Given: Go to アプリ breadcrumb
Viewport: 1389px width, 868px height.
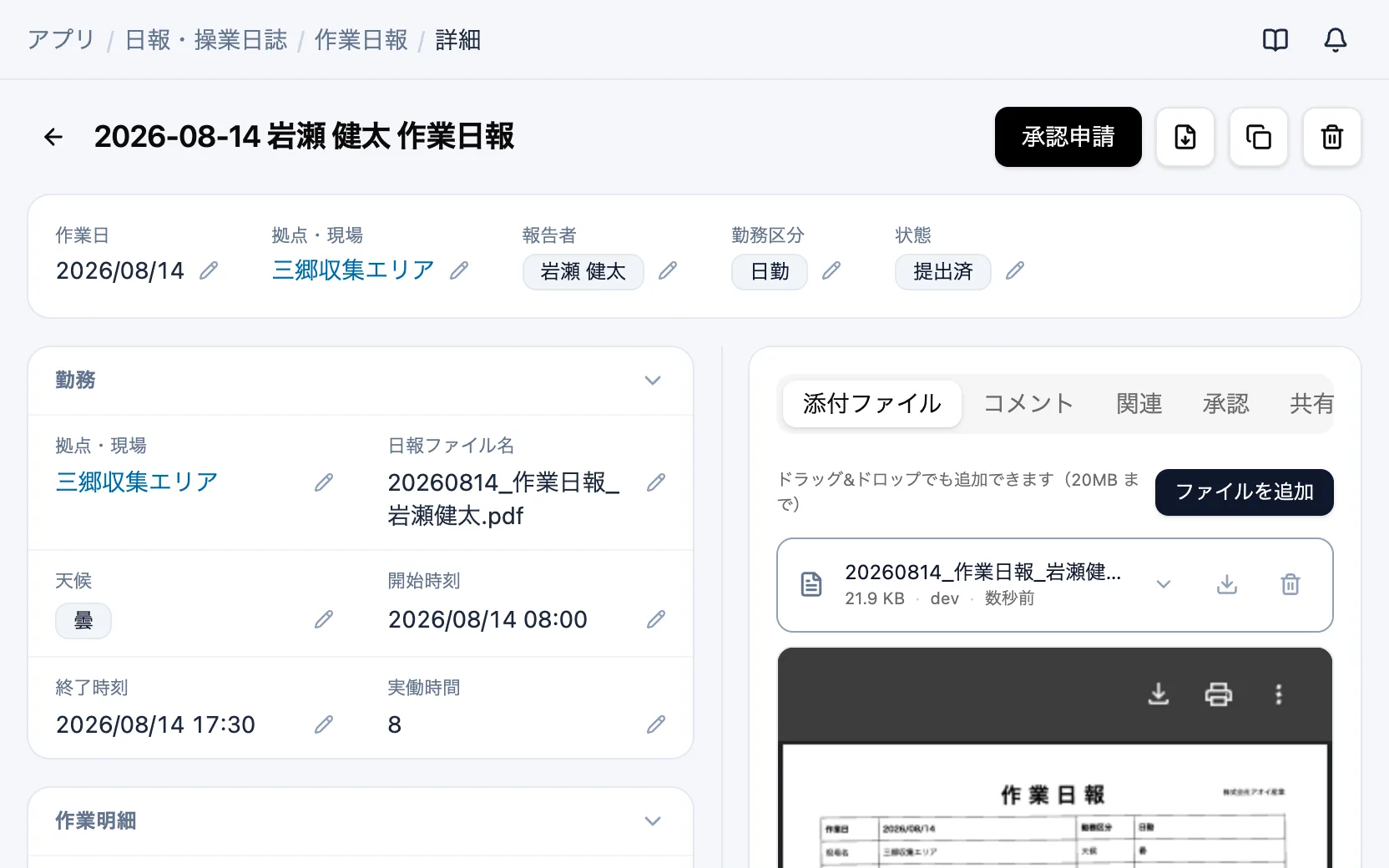Looking at the screenshot, I should pos(61,40).
